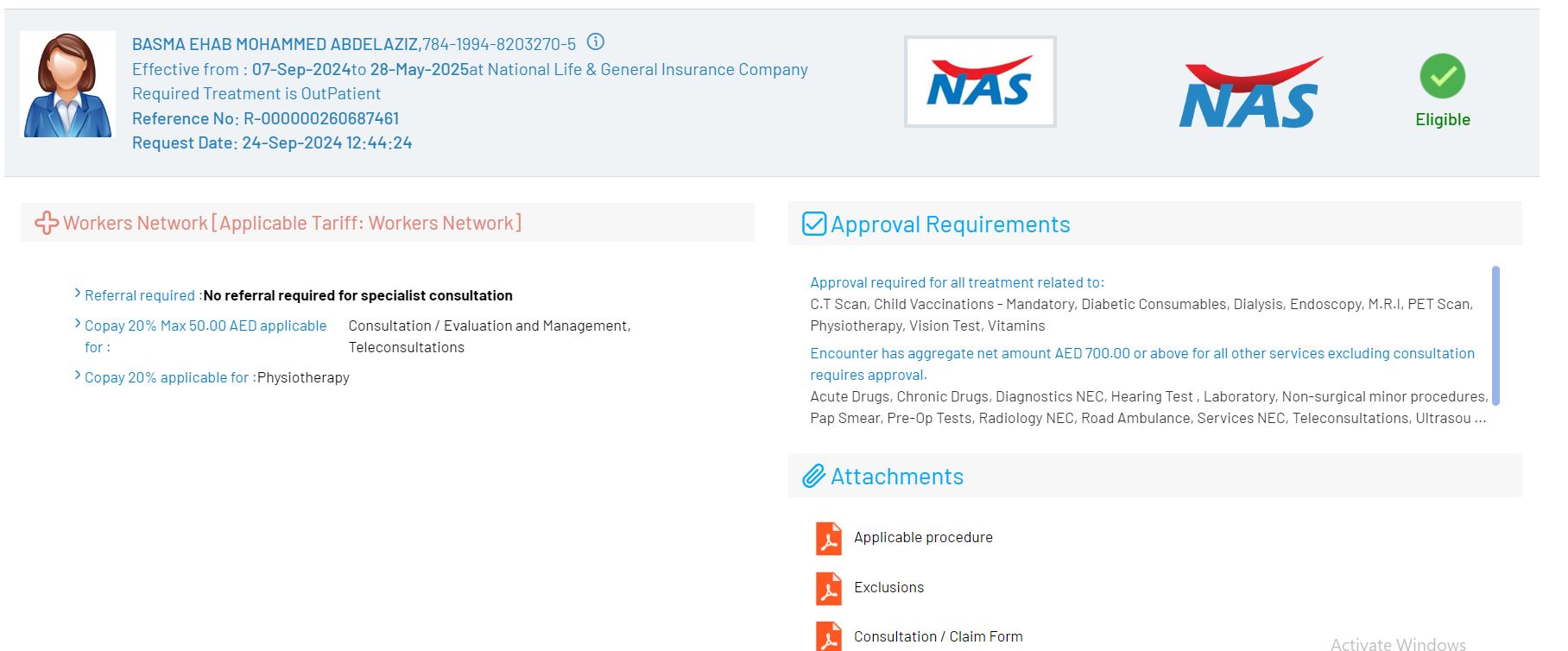Select the Workers Network tariff header
The height and width of the screenshot is (651, 1568).
(x=292, y=223)
